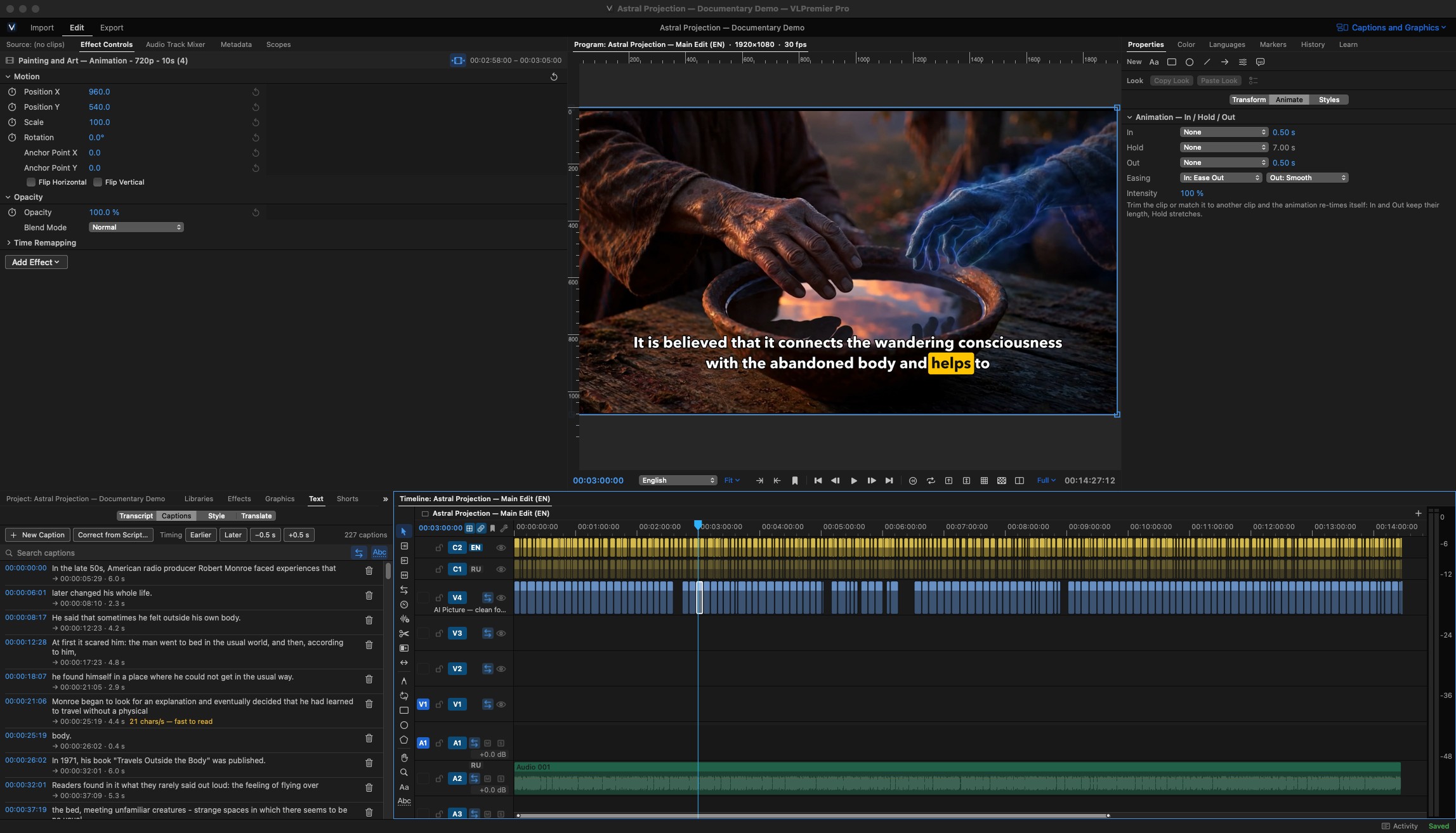Toggle loop playback in Program monitor
1456x833 pixels.
931,481
